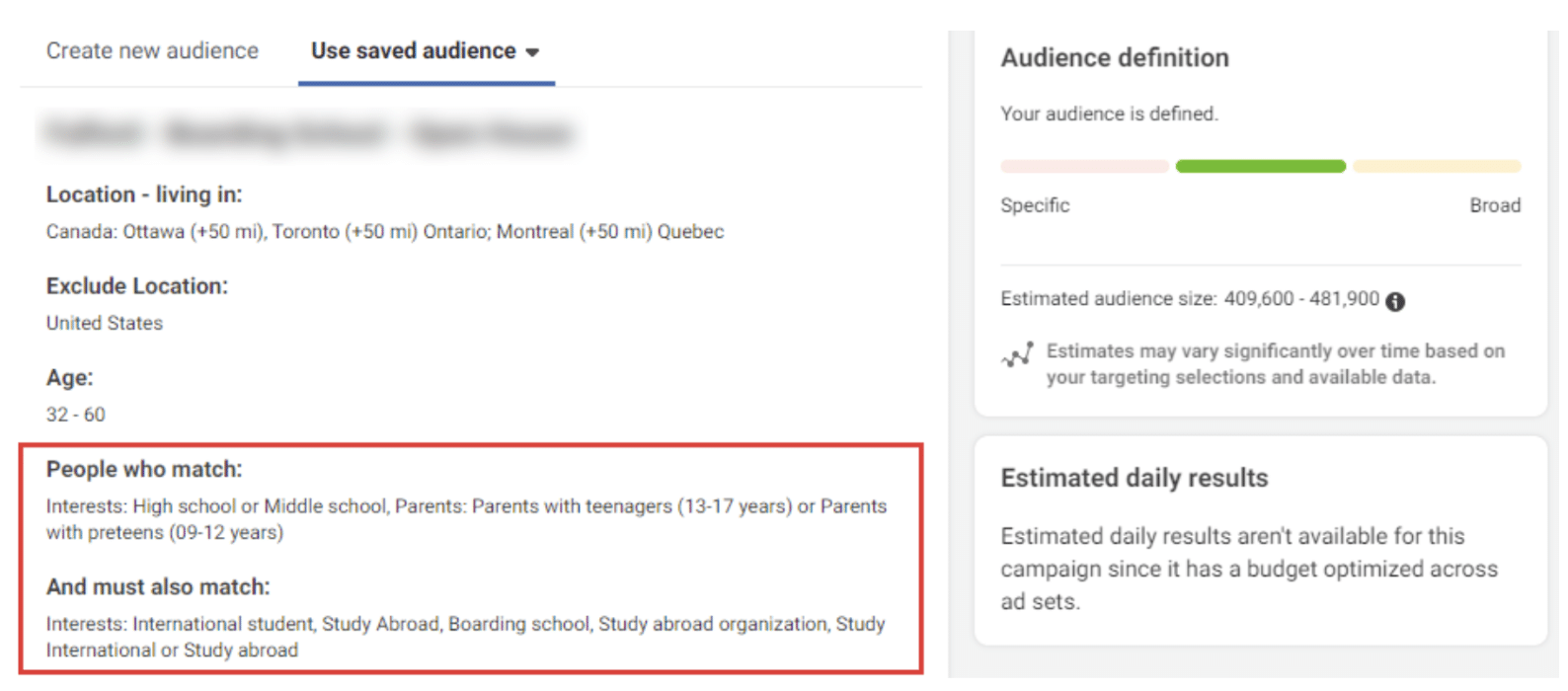Viewport: 1568px width, 691px height.
Task: Click the Canada cities location text
Action: coord(384,232)
